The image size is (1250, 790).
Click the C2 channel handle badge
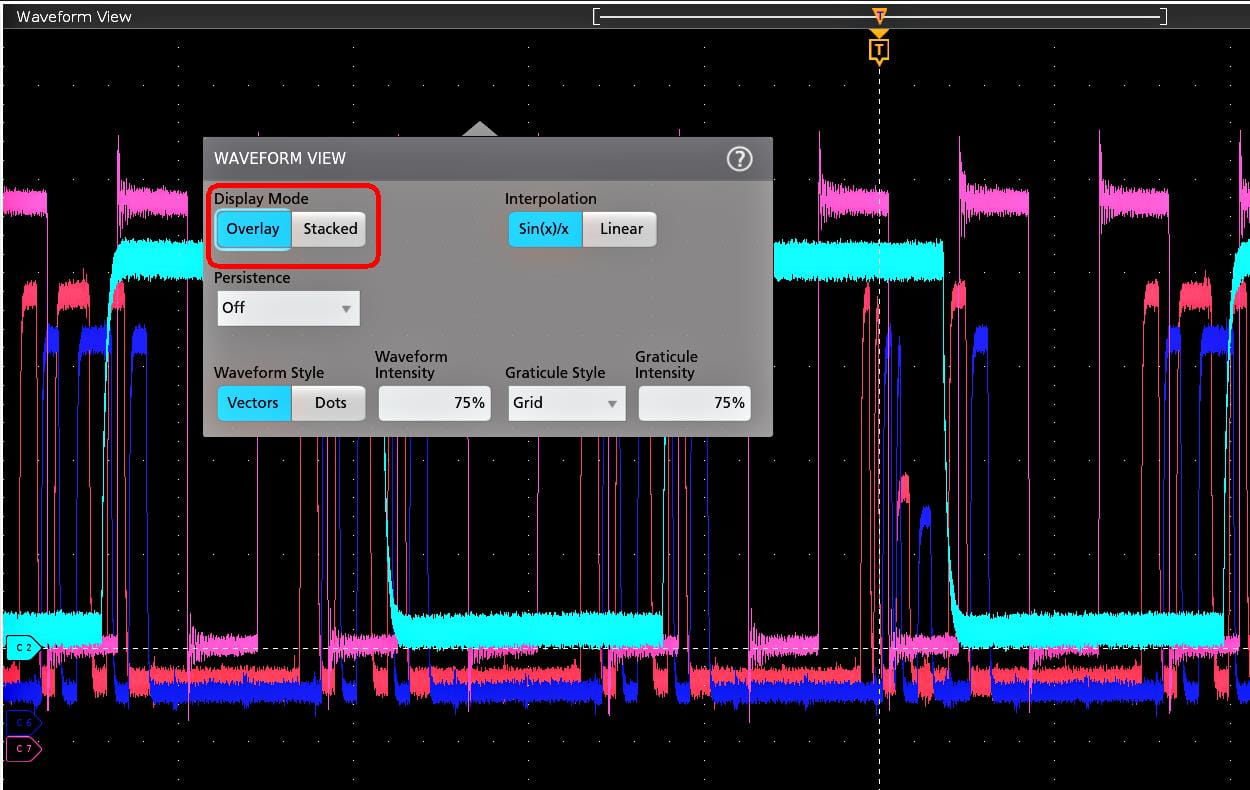pyautogui.click(x=23, y=648)
